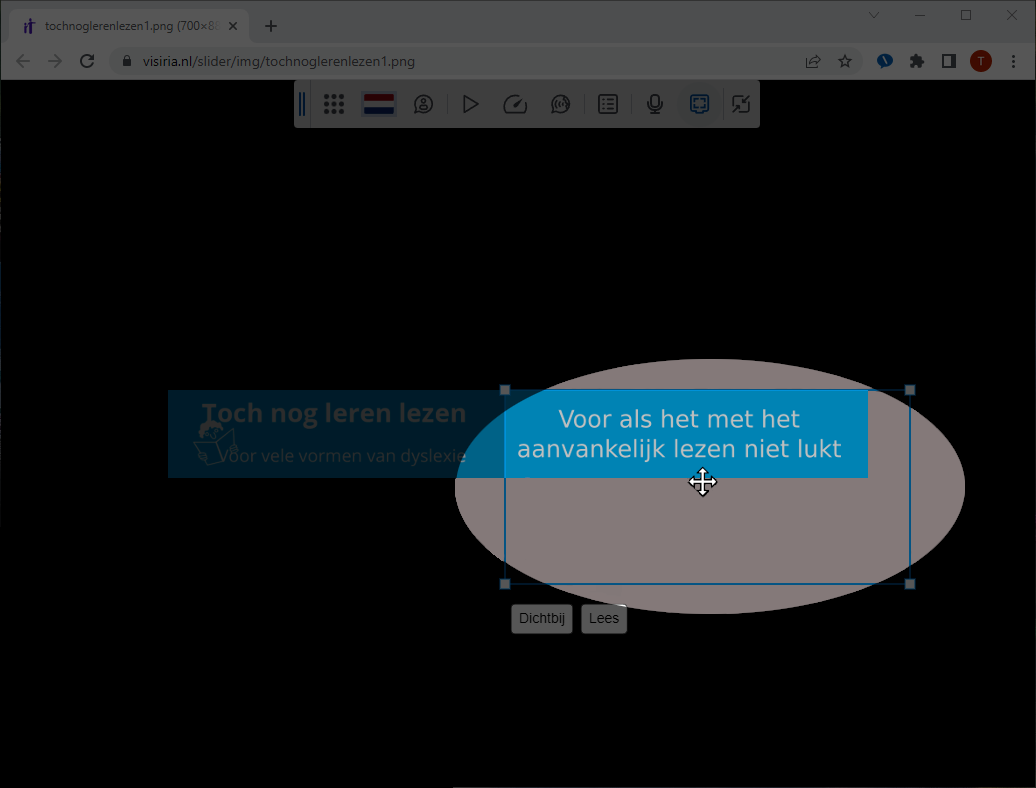Click the speech bubble voice icon

560,104
